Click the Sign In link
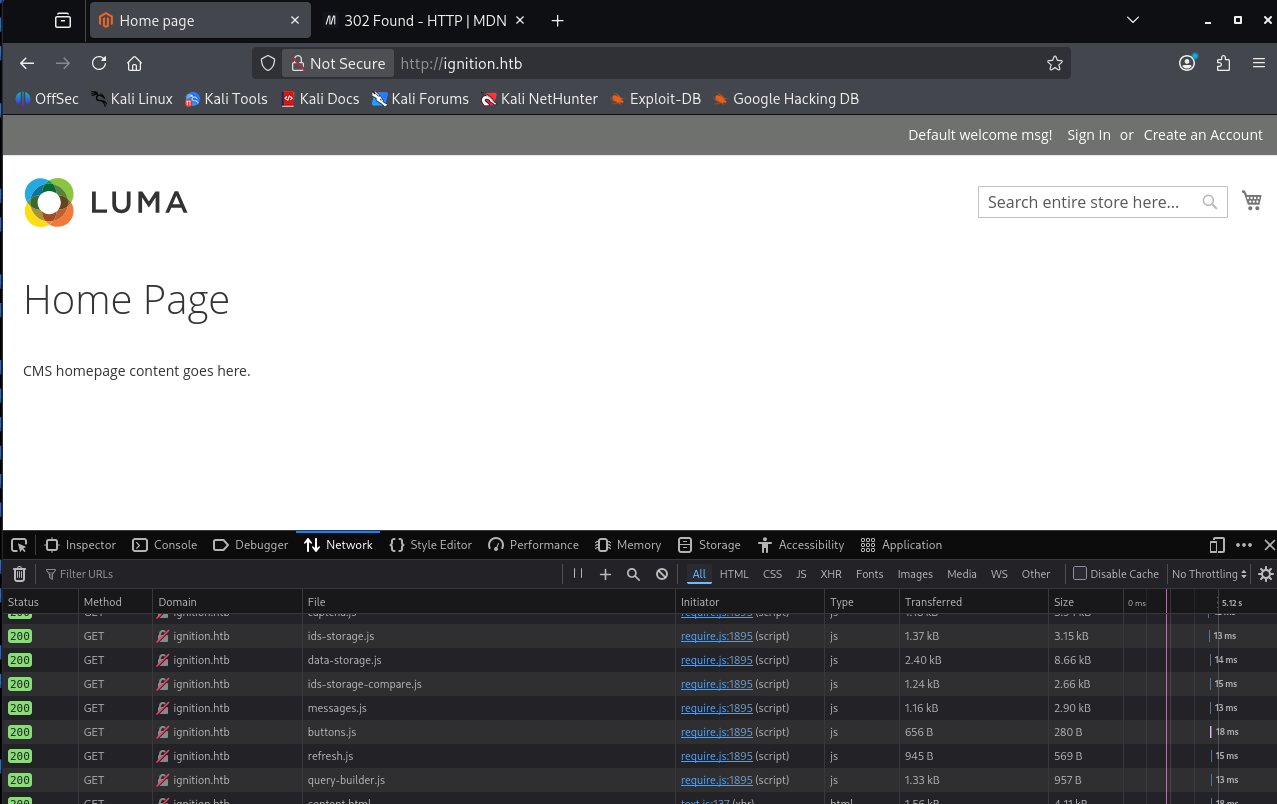The height and width of the screenshot is (804, 1277). point(1088,134)
